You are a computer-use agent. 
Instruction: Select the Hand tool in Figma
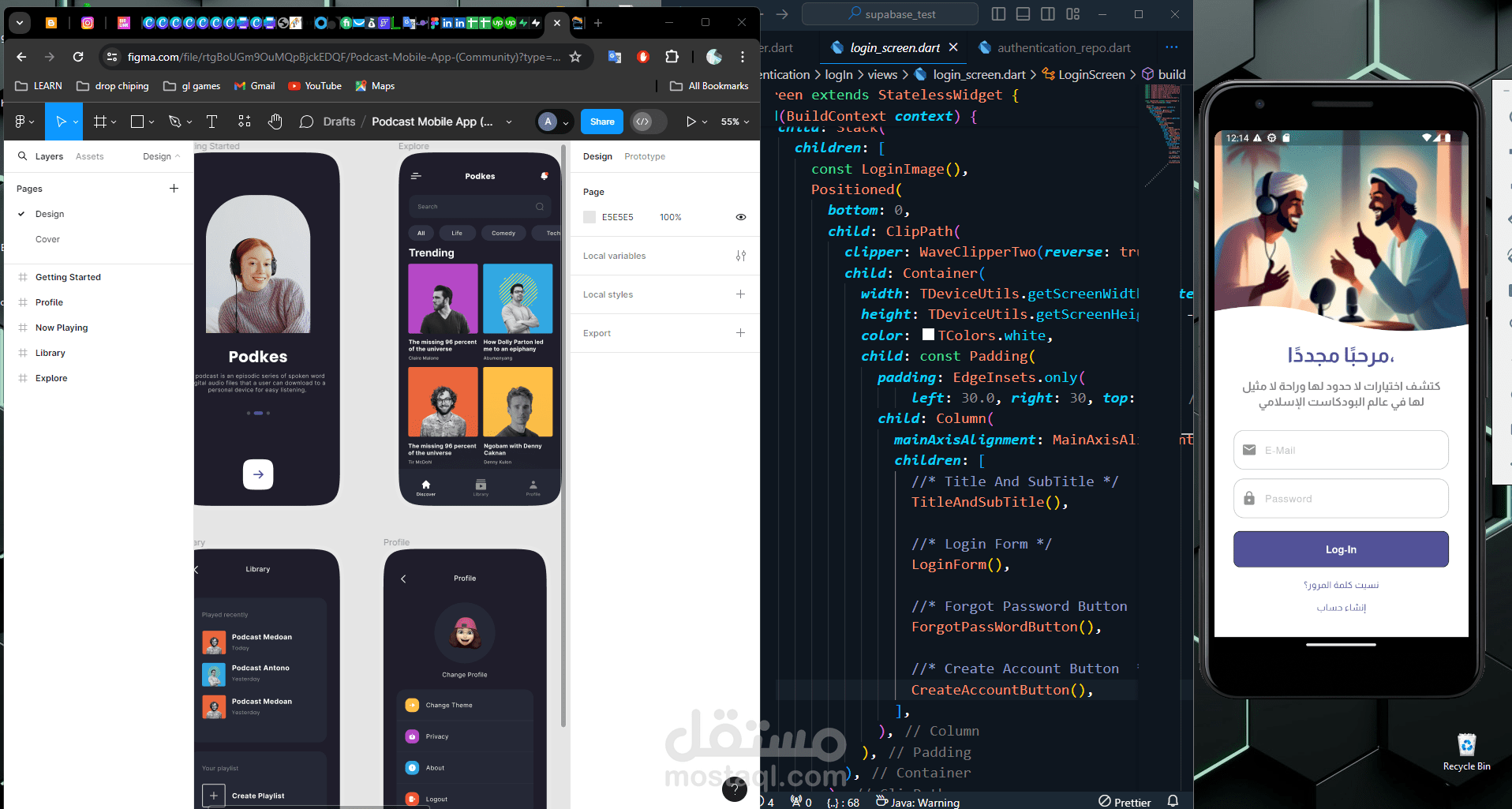pyautogui.click(x=275, y=122)
